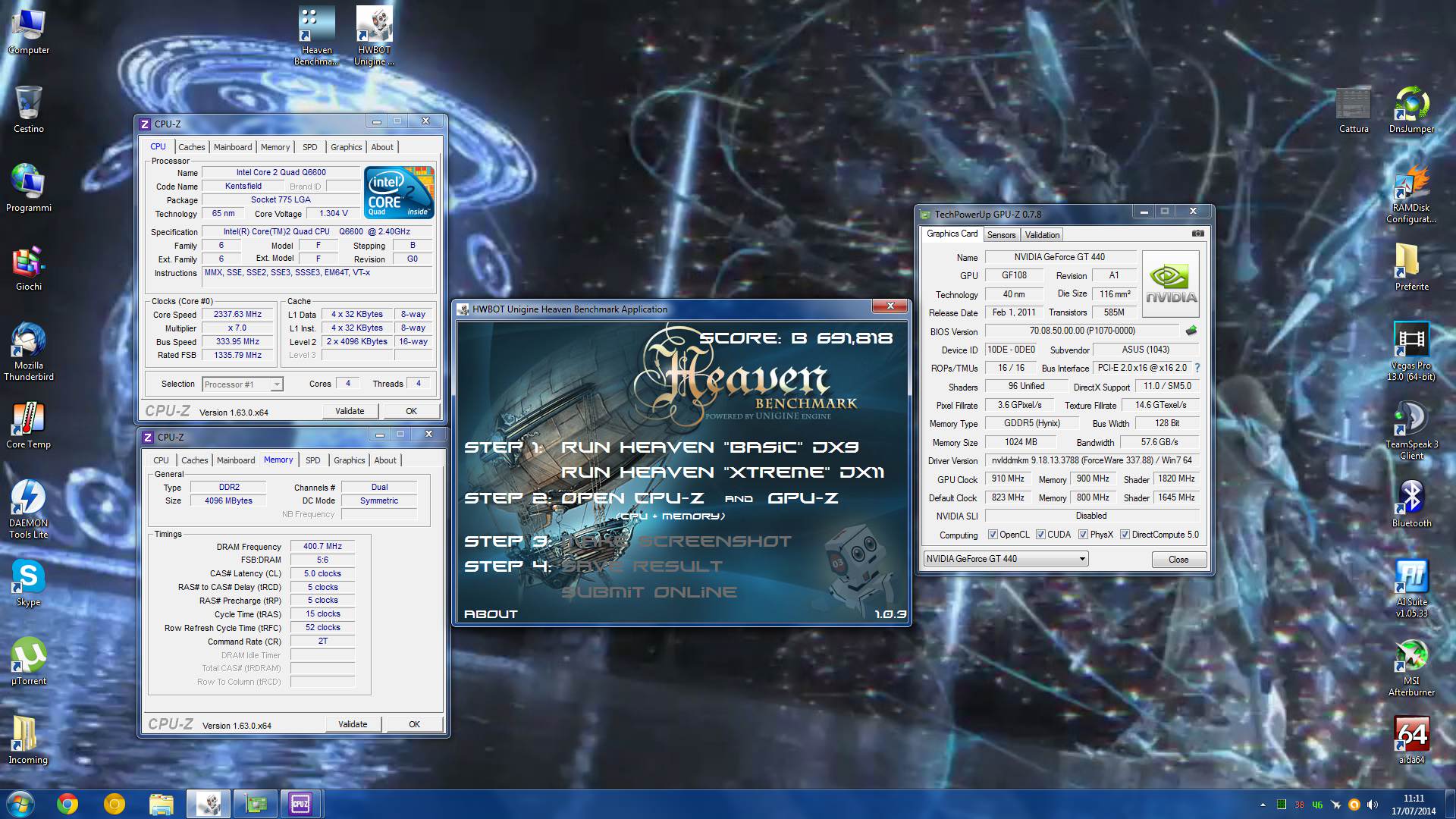Launch HWBOT Unigine desktop shortcut
The height and width of the screenshot is (819, 1456).
(374, 36)
